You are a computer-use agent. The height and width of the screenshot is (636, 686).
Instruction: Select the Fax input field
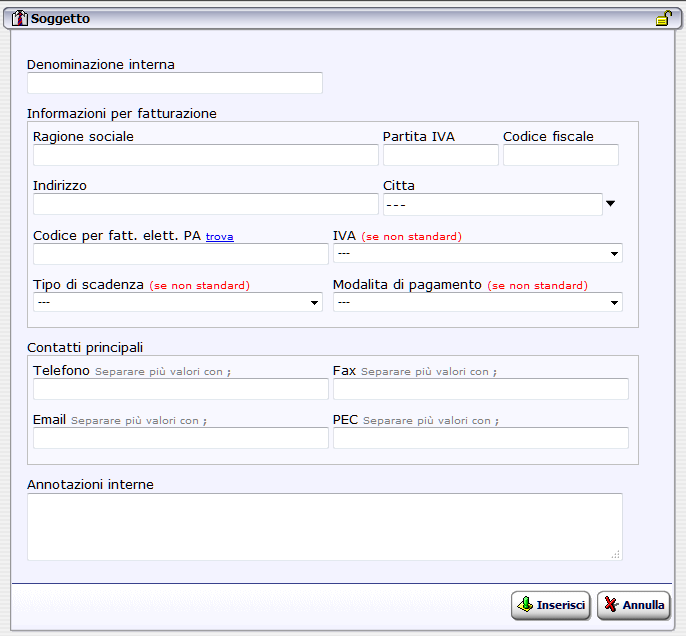480,389
